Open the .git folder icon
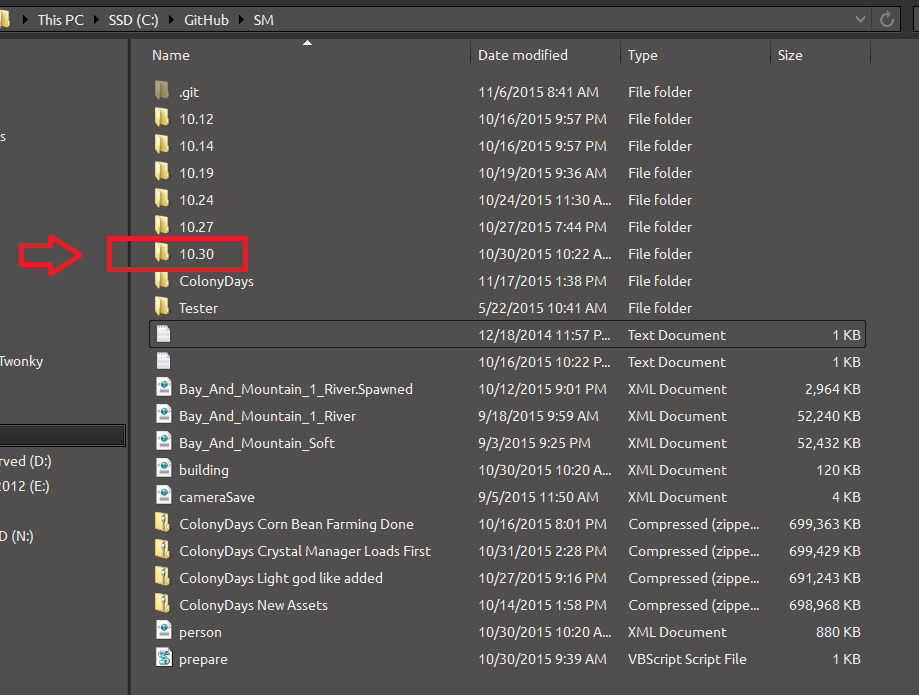This screenshot has width=919, height=695. click(162, 91)
